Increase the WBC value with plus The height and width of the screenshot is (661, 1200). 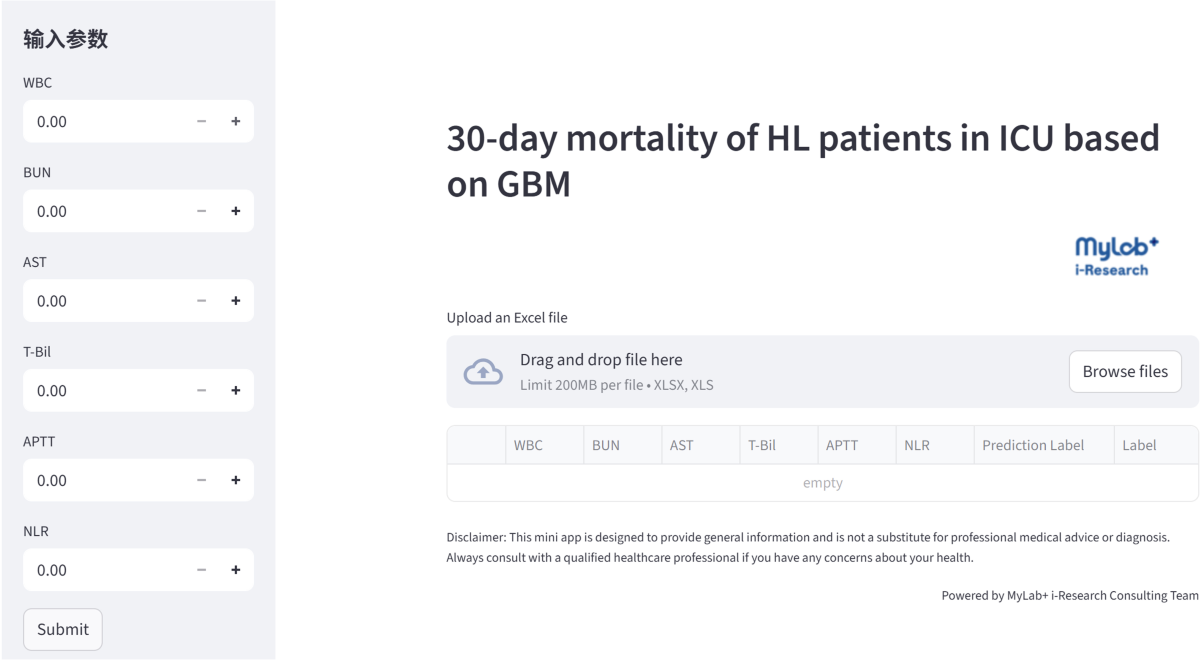pyautogui.click(x=236, y=122)
